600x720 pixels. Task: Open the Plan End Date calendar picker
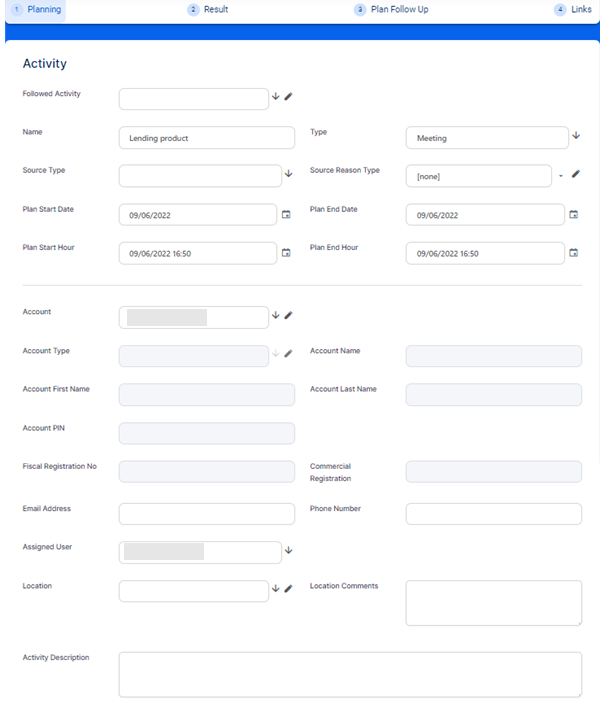pos(574,214)
